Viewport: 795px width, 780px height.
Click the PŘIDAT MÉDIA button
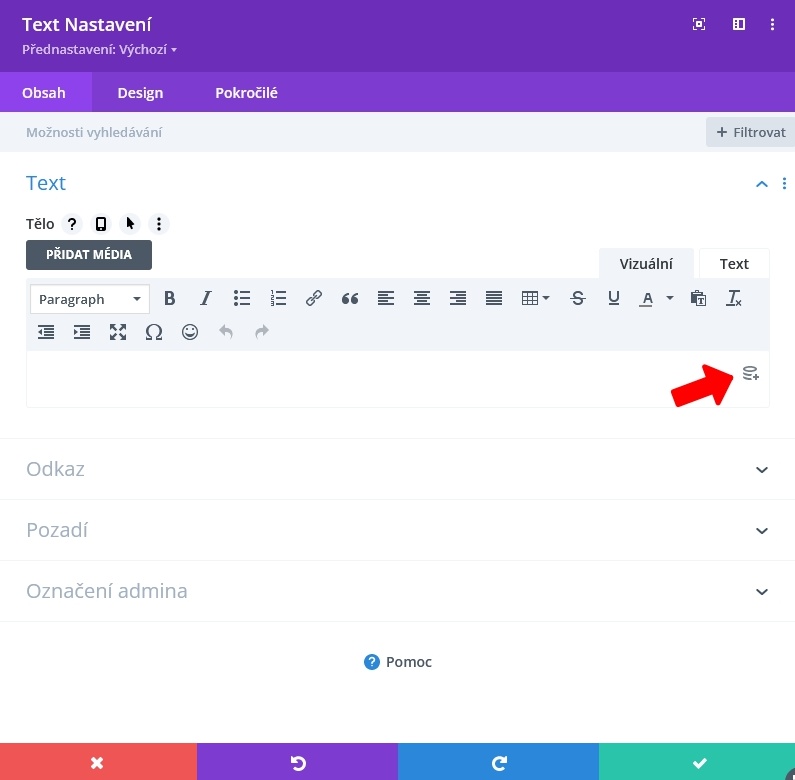coord(89,255)
